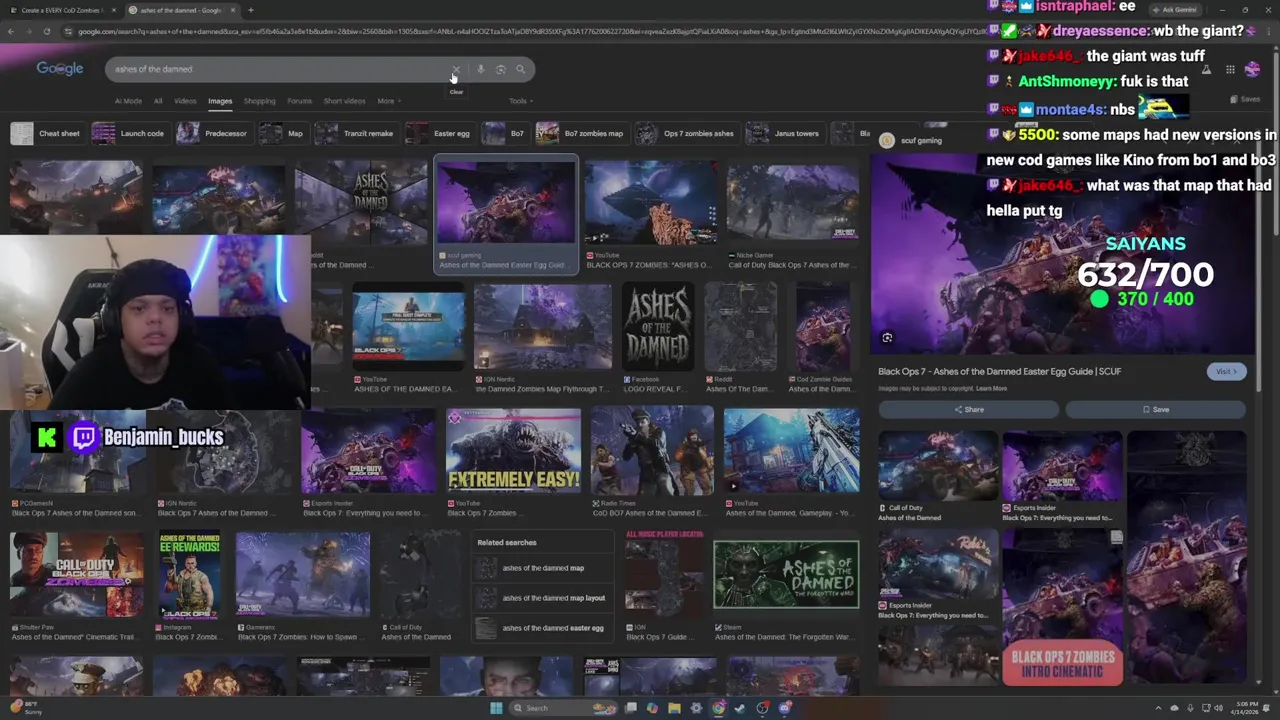1280x720 pixels.
Task: Switch to the All results tab
Action: pyautogui.click(x=157, y=101)
